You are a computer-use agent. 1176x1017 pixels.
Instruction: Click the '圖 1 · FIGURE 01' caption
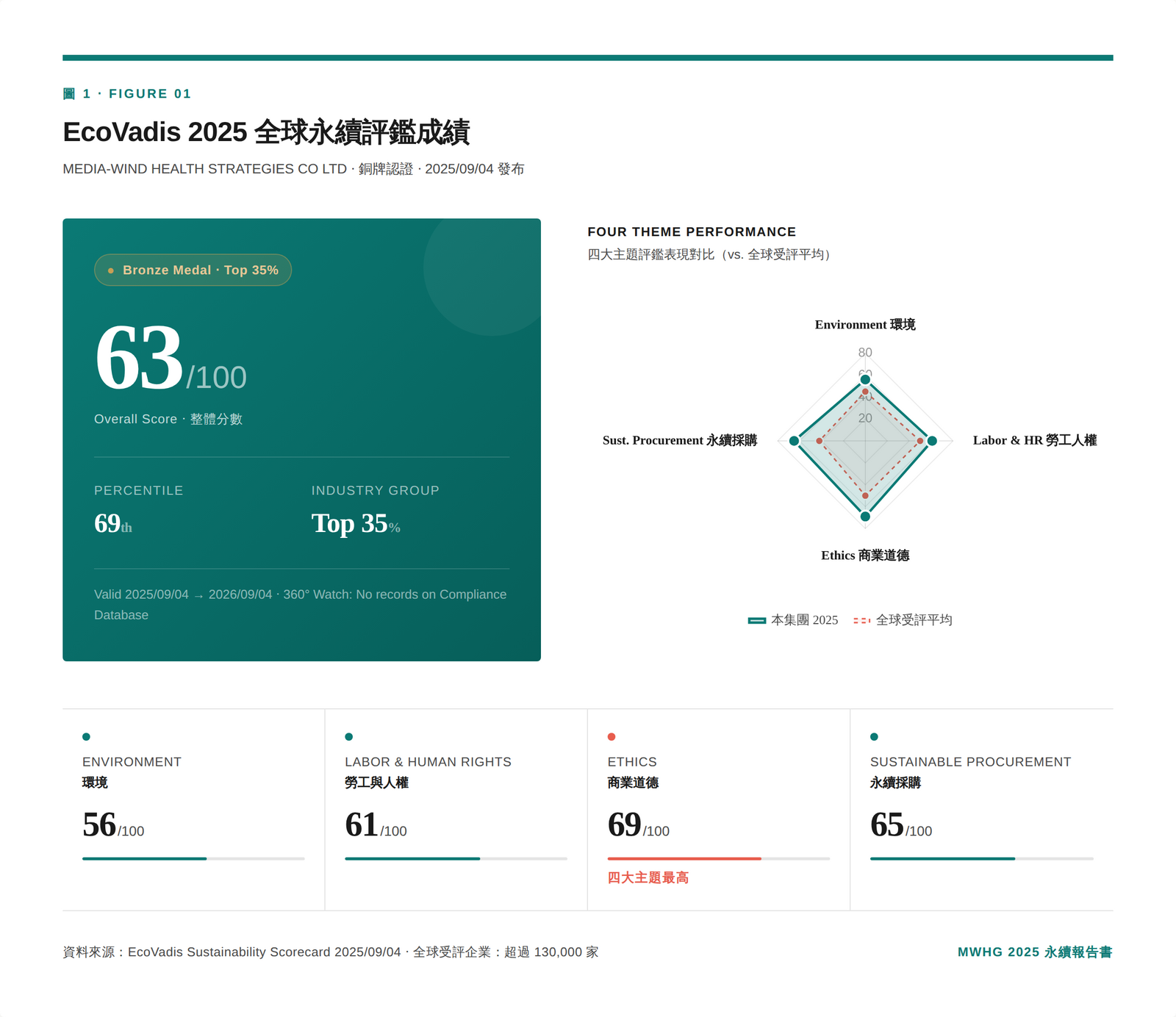pyautogui.click(x=127, y=93)
